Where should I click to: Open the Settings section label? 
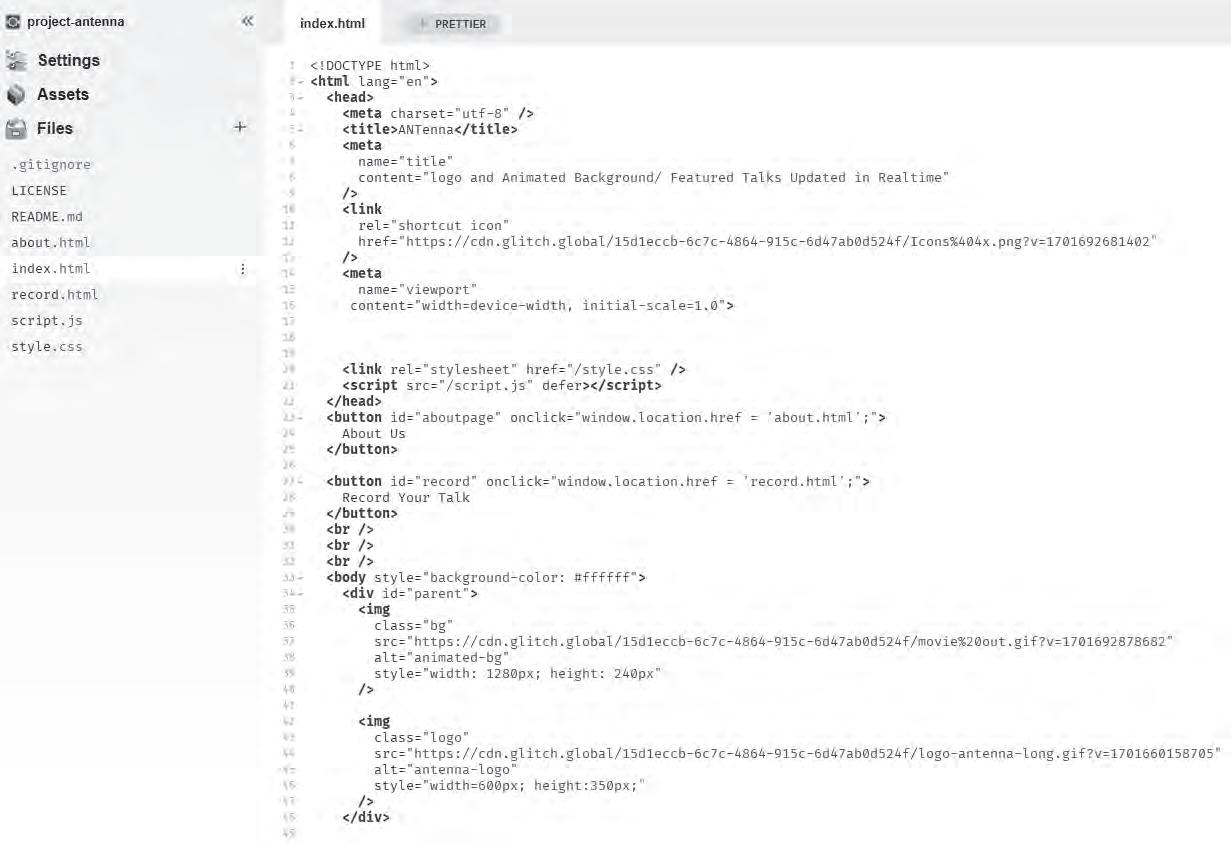tap(69, 60)
